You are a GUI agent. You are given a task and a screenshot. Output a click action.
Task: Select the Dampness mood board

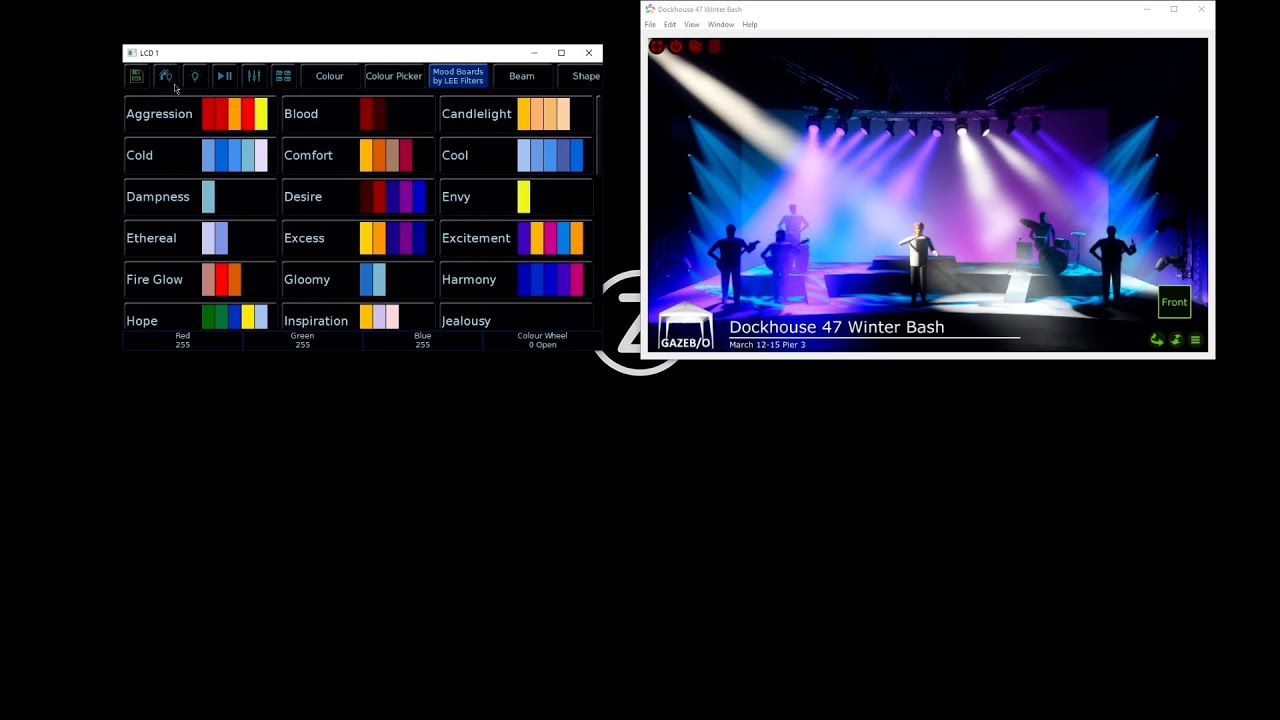pyautogui.click(x=200, y=197)
